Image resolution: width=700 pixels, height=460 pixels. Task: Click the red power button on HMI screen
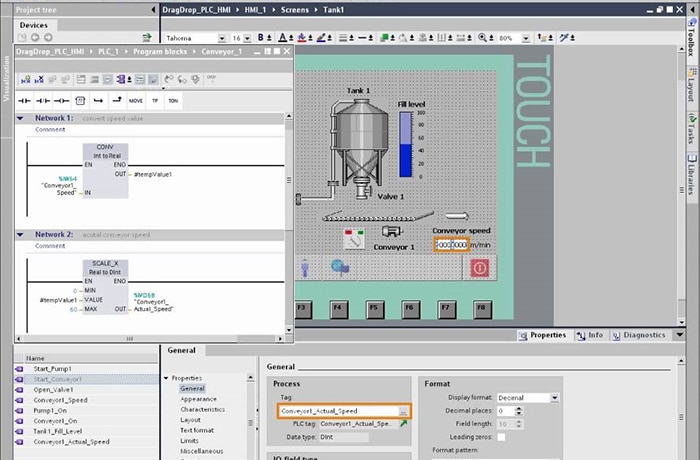click(479, 267)
